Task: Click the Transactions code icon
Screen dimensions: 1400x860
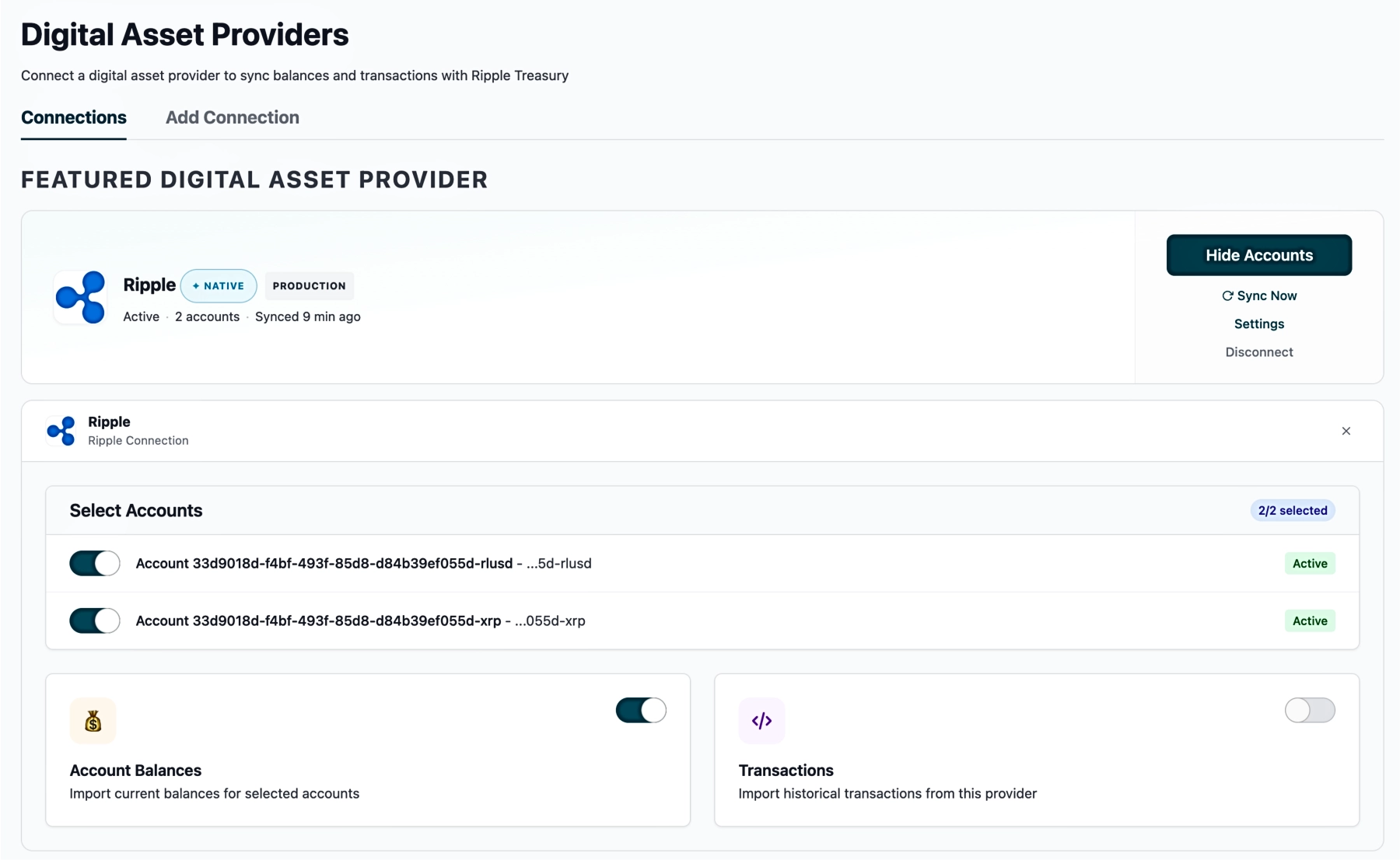Action: 761,721
